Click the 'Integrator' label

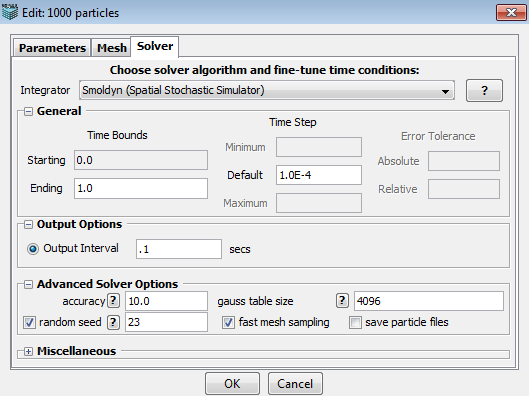coord(45,90)
